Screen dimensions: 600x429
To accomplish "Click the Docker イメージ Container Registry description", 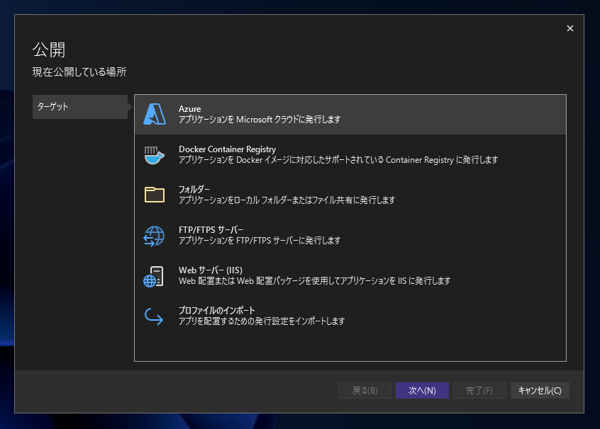I will click(338, 160).
